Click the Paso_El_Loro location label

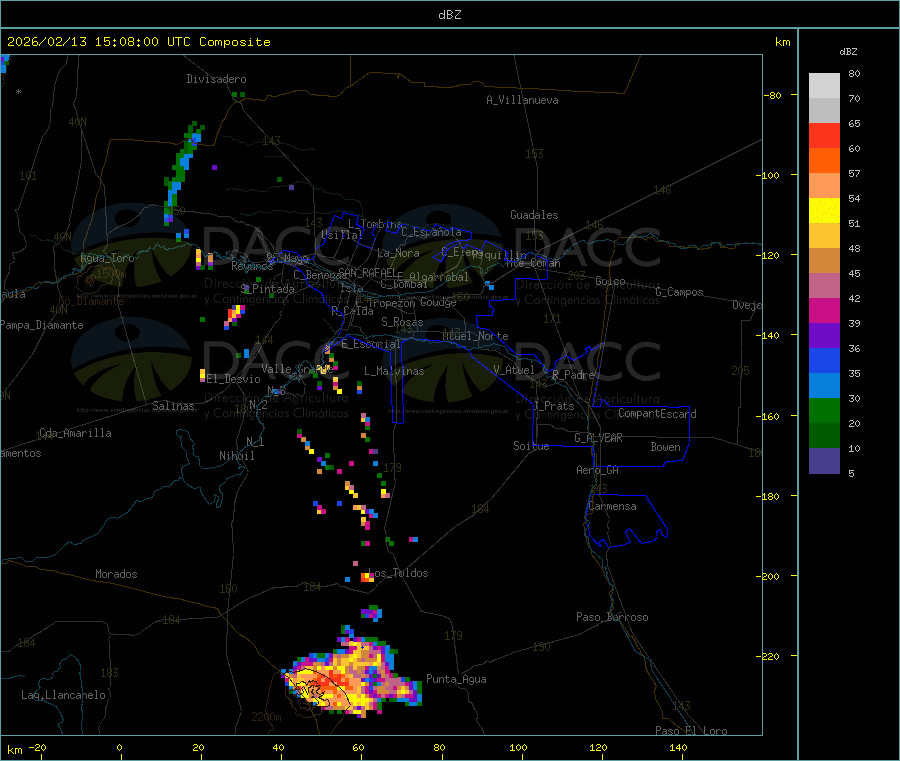click(x=692, y=731)
